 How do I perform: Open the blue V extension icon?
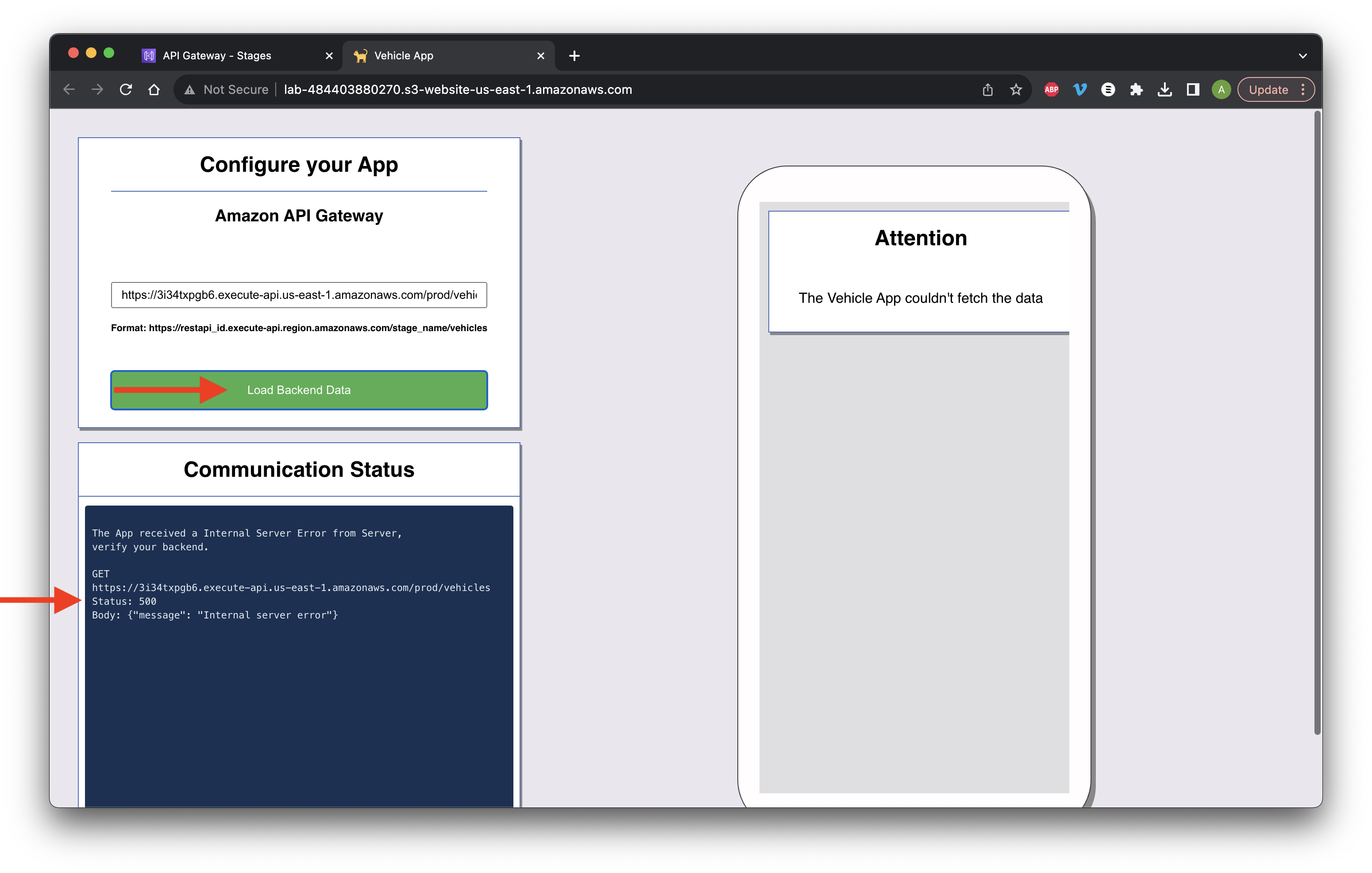pyautogui.click(x=1080, y=89)
